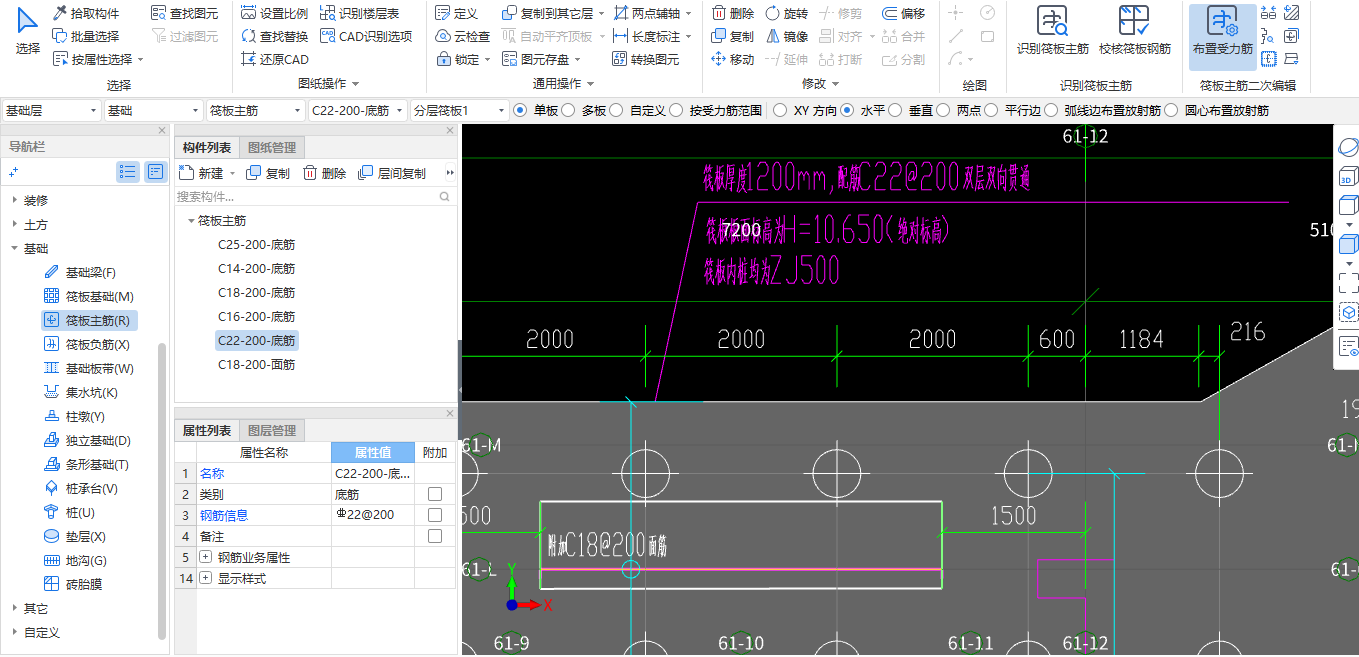
Task: Select C18-200-面筋 in component list
Action: [x=257, y=365]
